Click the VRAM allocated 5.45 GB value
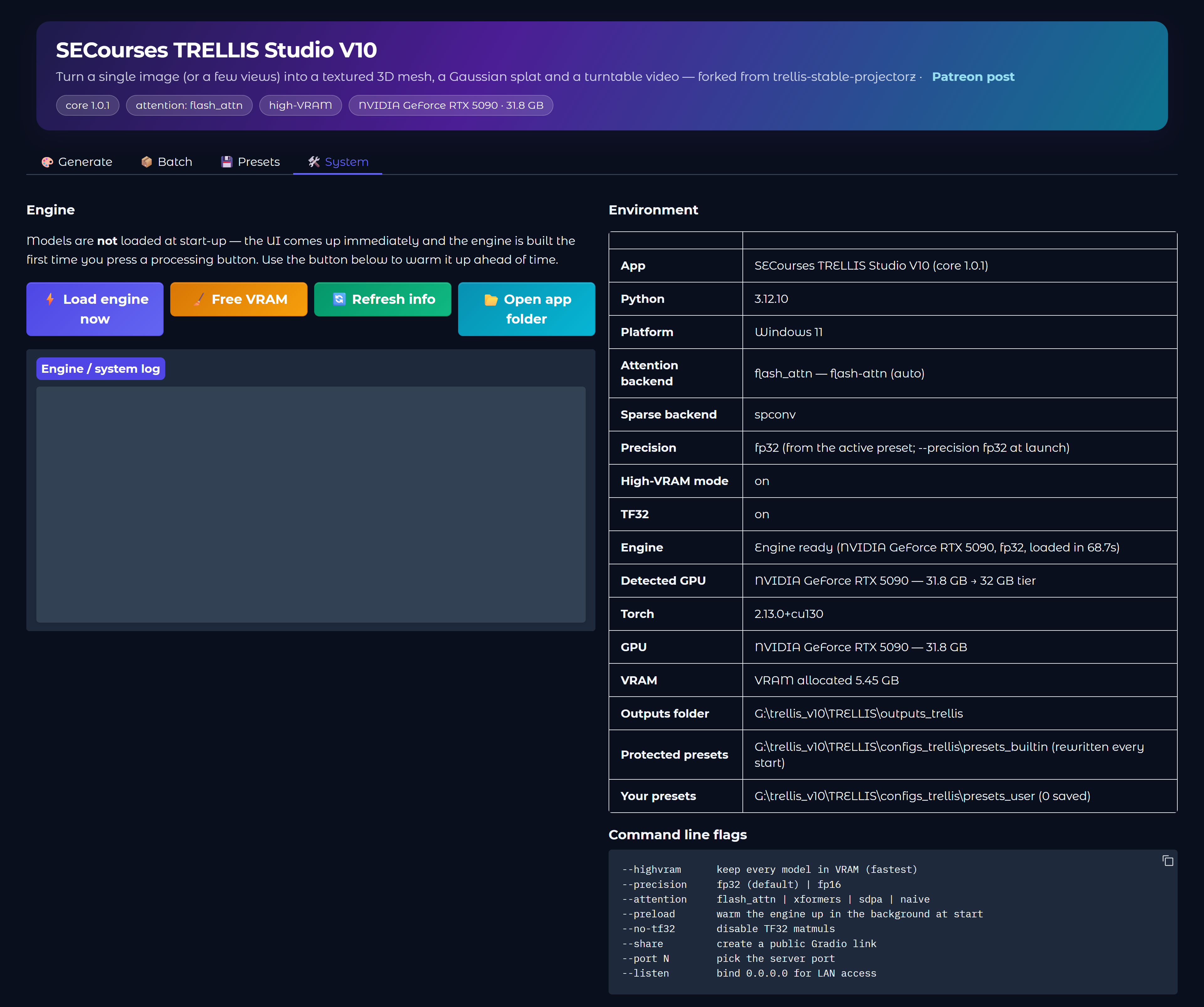 827,681
